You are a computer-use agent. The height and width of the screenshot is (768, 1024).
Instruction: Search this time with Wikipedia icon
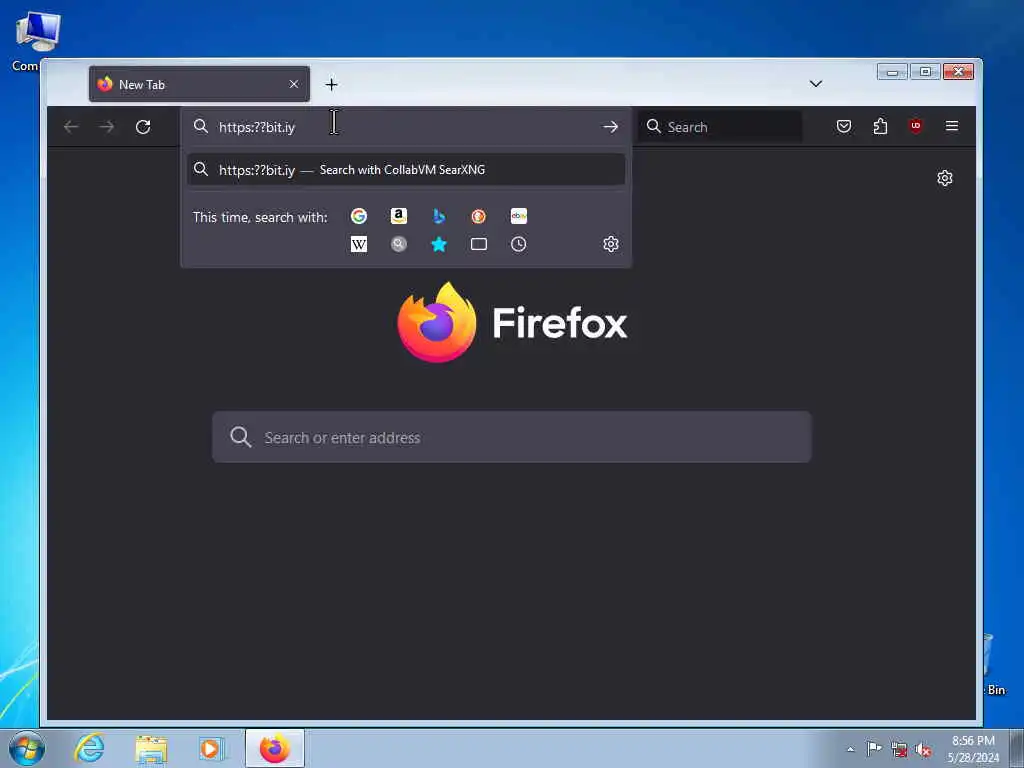click(359, 244)
